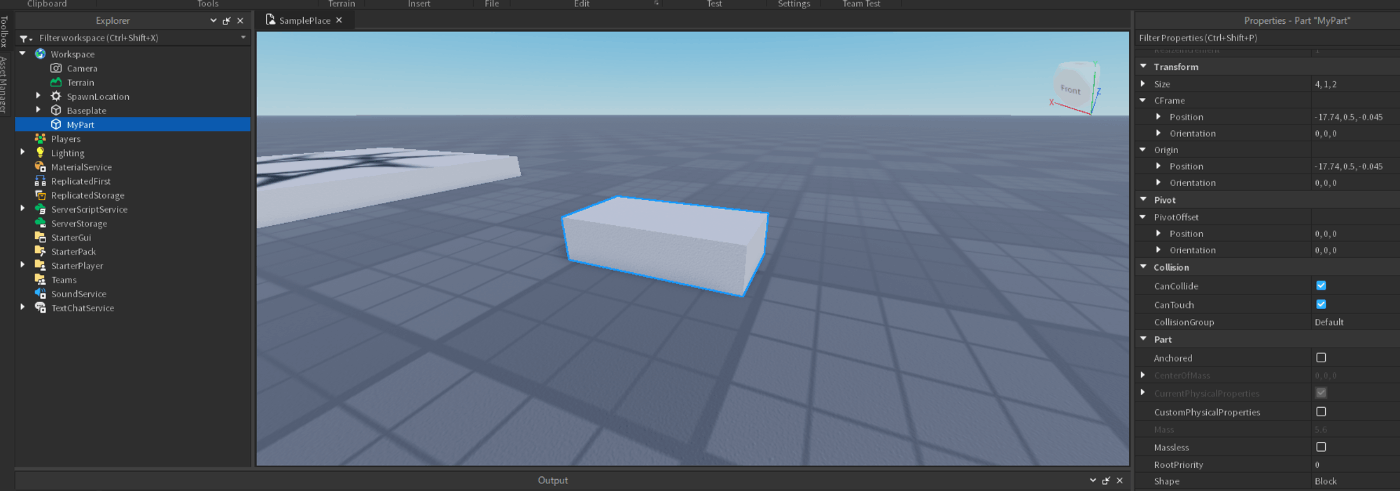This screenshot has width=1400, height=491.
Task: Edit the RootPriority value
Action: (1355, 465)
